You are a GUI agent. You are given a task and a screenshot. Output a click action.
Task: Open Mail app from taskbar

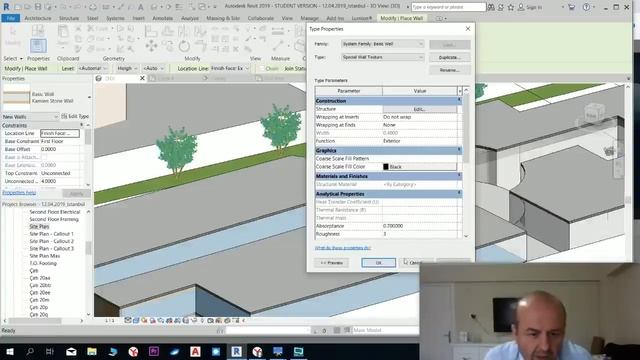pos(71,351)
